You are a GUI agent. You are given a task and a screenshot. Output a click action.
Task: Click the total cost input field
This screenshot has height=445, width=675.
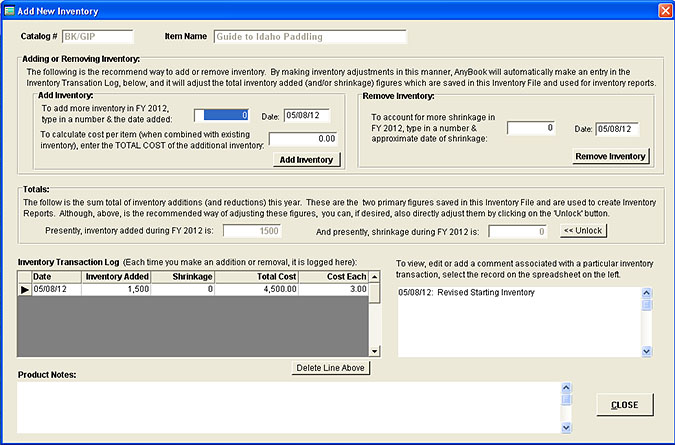coord(303,139)
